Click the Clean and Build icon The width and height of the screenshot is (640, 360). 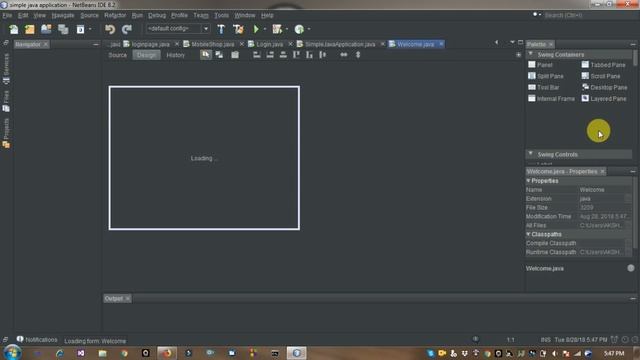(x=238, y=29)
